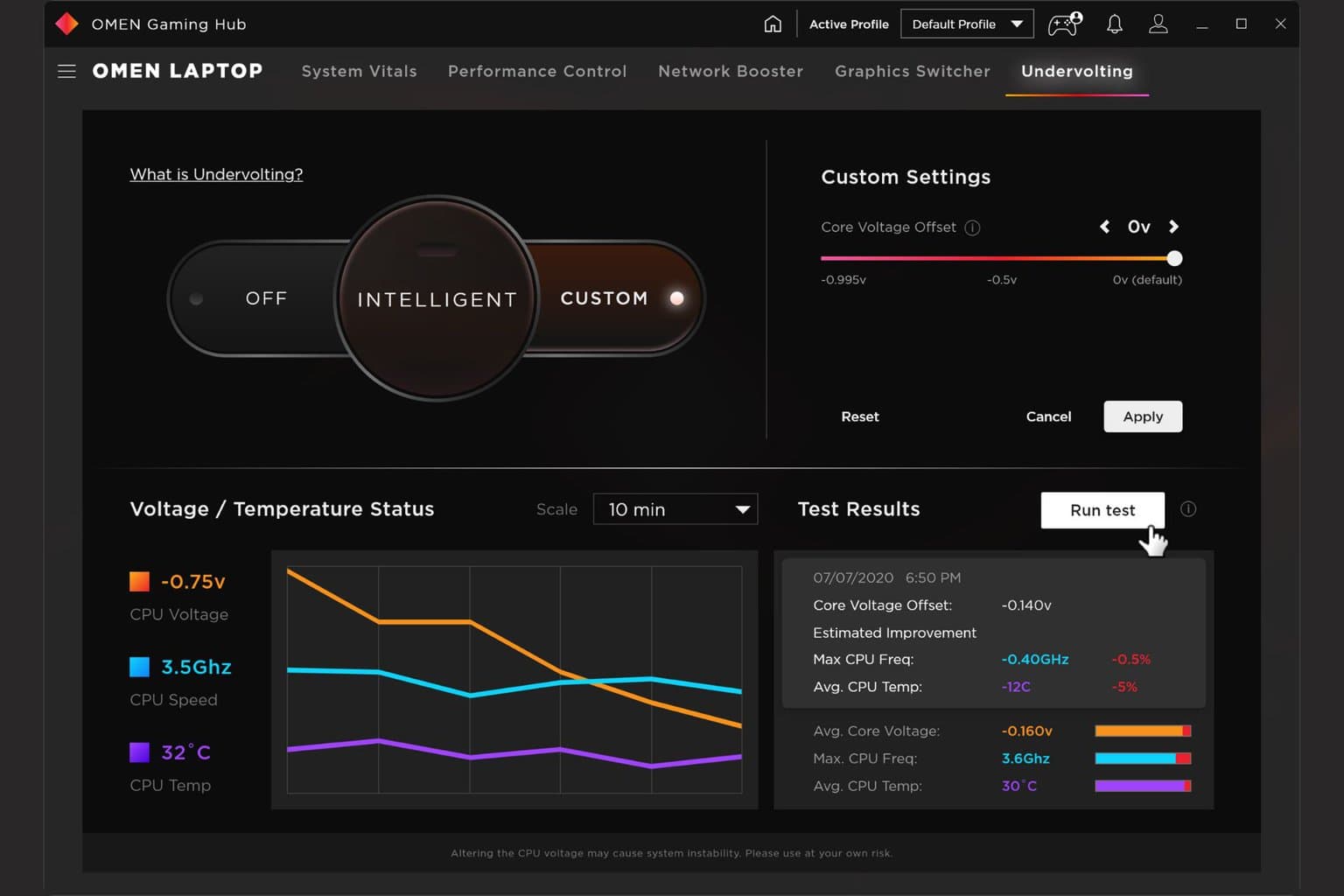This screenshot has width=1344, height=896.
Task: Select CUSTOM undervolting mode
Action: (x=604, y=298)
